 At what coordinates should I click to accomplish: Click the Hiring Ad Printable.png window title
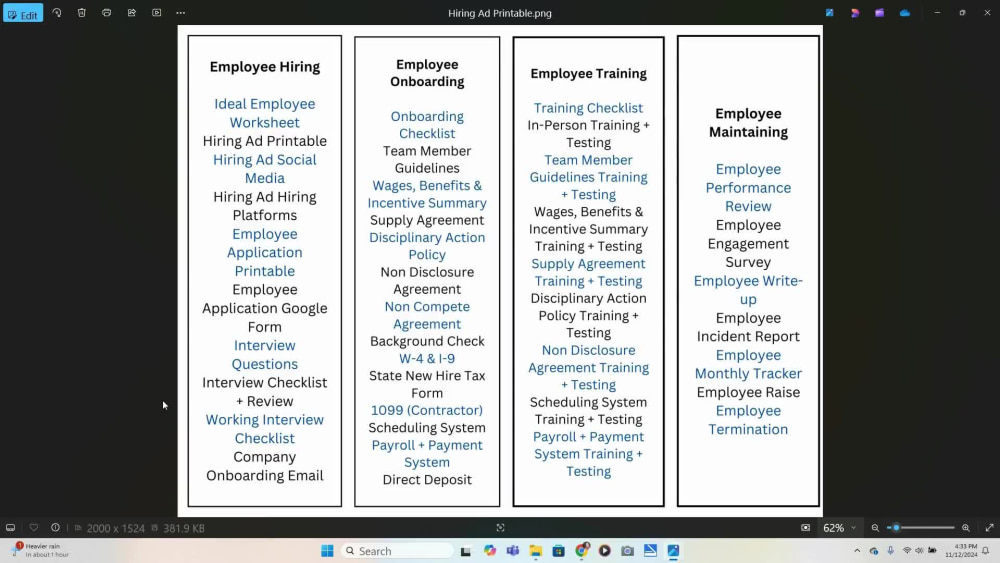click(500, 13)
